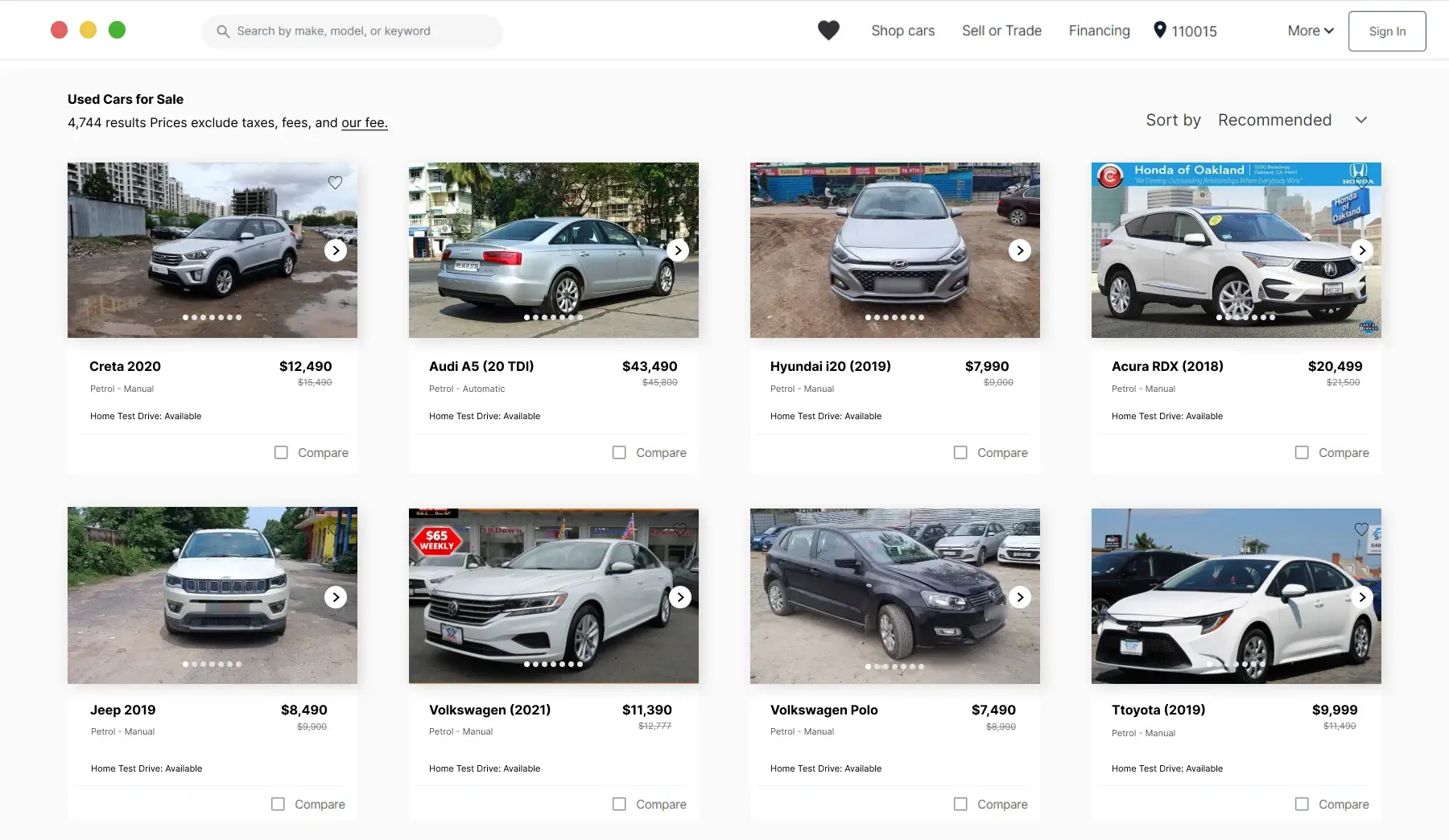The width and height of the screenshot is (1449, 840).
Task: Tick Compare for Volkswagen (2021)
Action: point(619,804)
